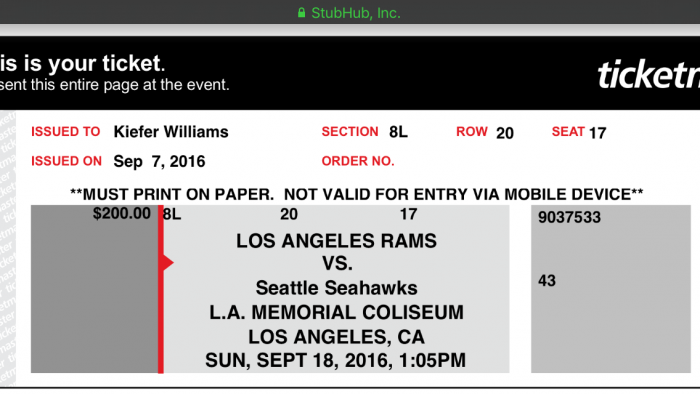The height and width of the screenshot is (394, 700).
Task: Click the green padlock security icon
Action: pos(301,12)
